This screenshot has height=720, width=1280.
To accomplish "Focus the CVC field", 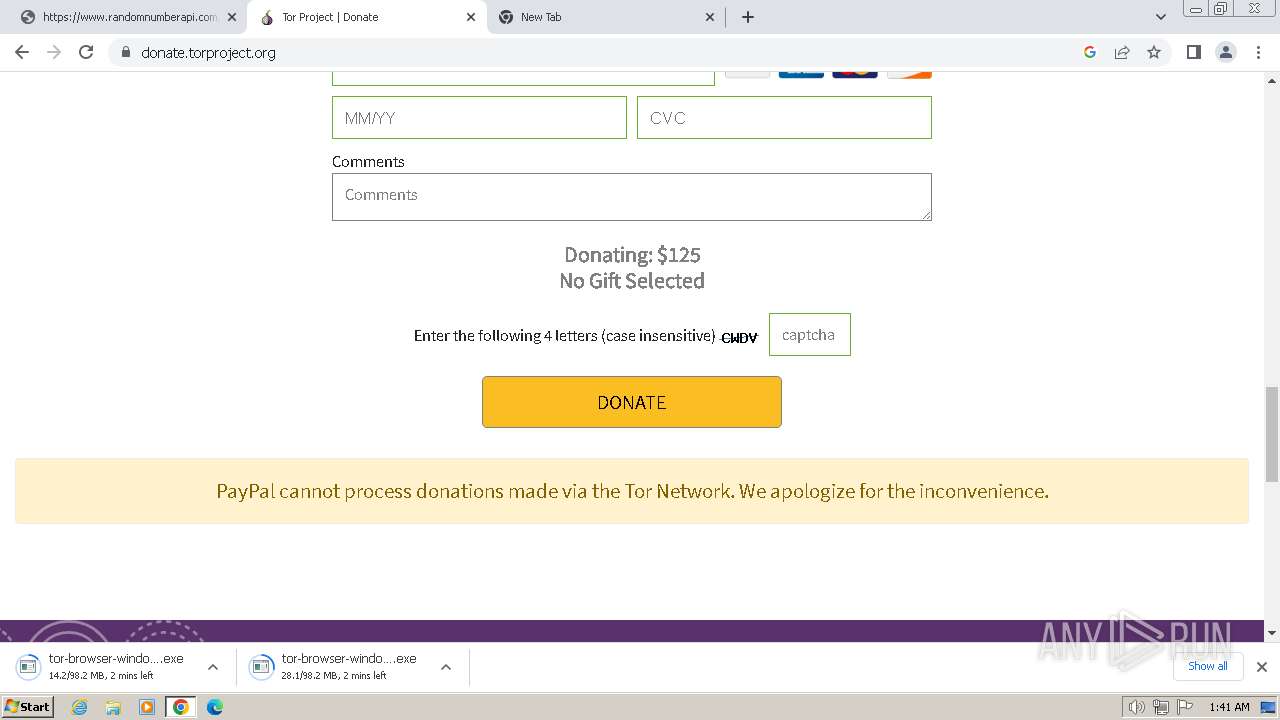I will [784, 117].
